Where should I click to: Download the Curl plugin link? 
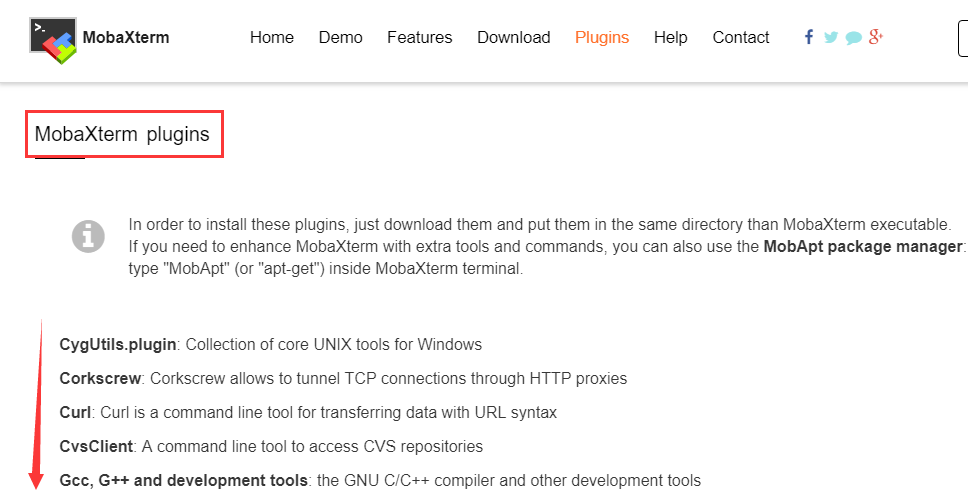pyautogui.click(x=75, y=413)
